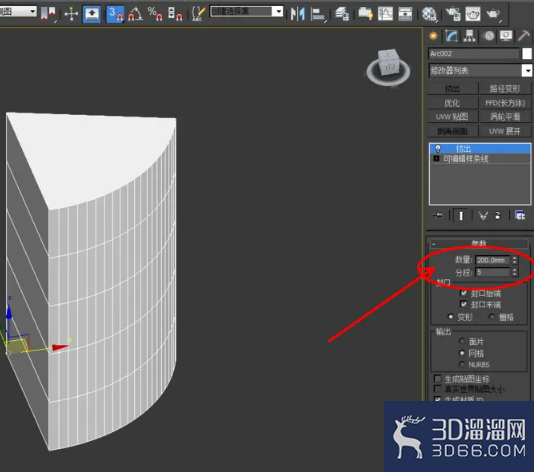The width and height of the screenshot is (534, 472).
Task: Click the UVW 展开 modifier button
Action: (505, 131)
